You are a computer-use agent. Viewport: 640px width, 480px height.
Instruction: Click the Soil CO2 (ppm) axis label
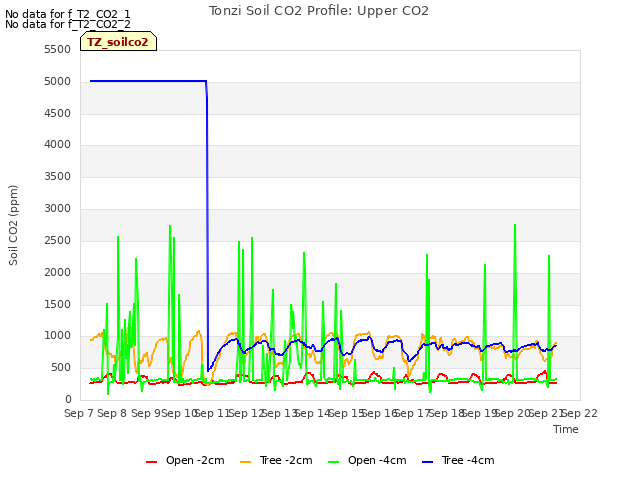tap(13, 225)
